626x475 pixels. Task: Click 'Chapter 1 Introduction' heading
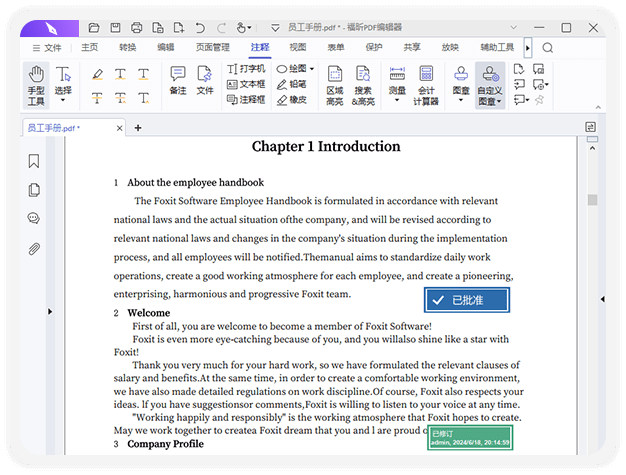coord(326,146)
